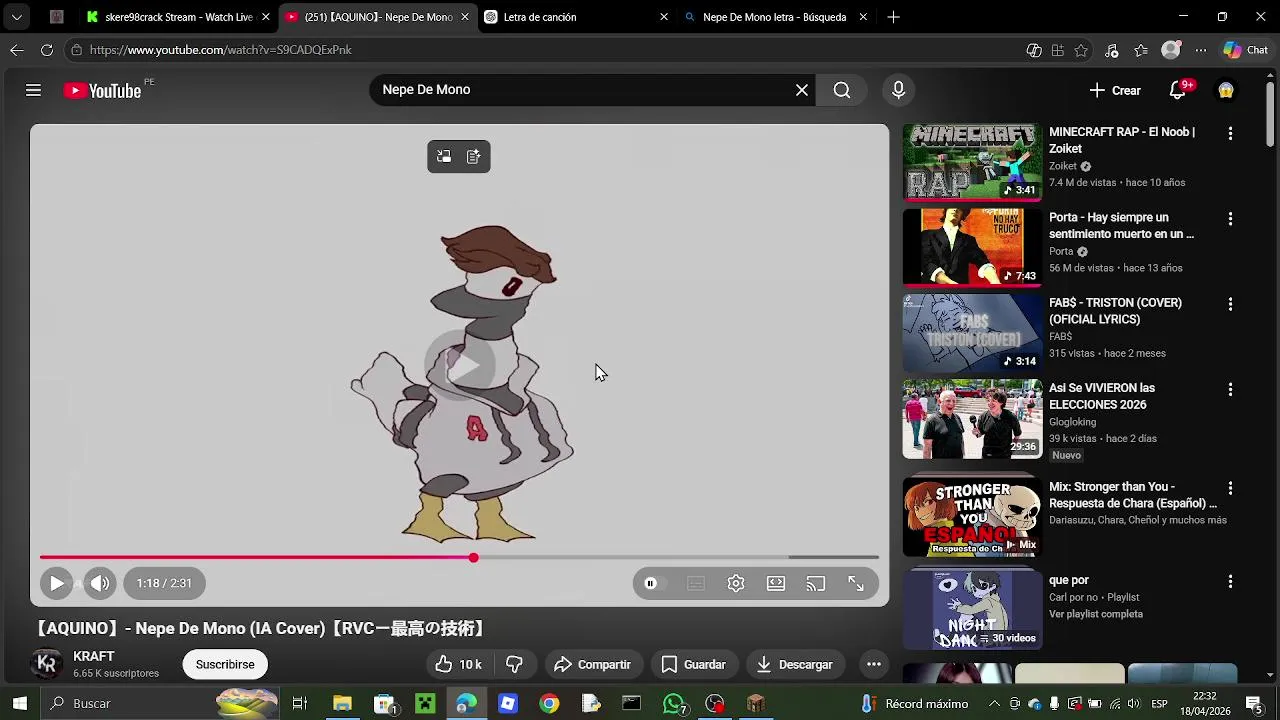
Task: Open a new browser tab
Action: (893, 17)
